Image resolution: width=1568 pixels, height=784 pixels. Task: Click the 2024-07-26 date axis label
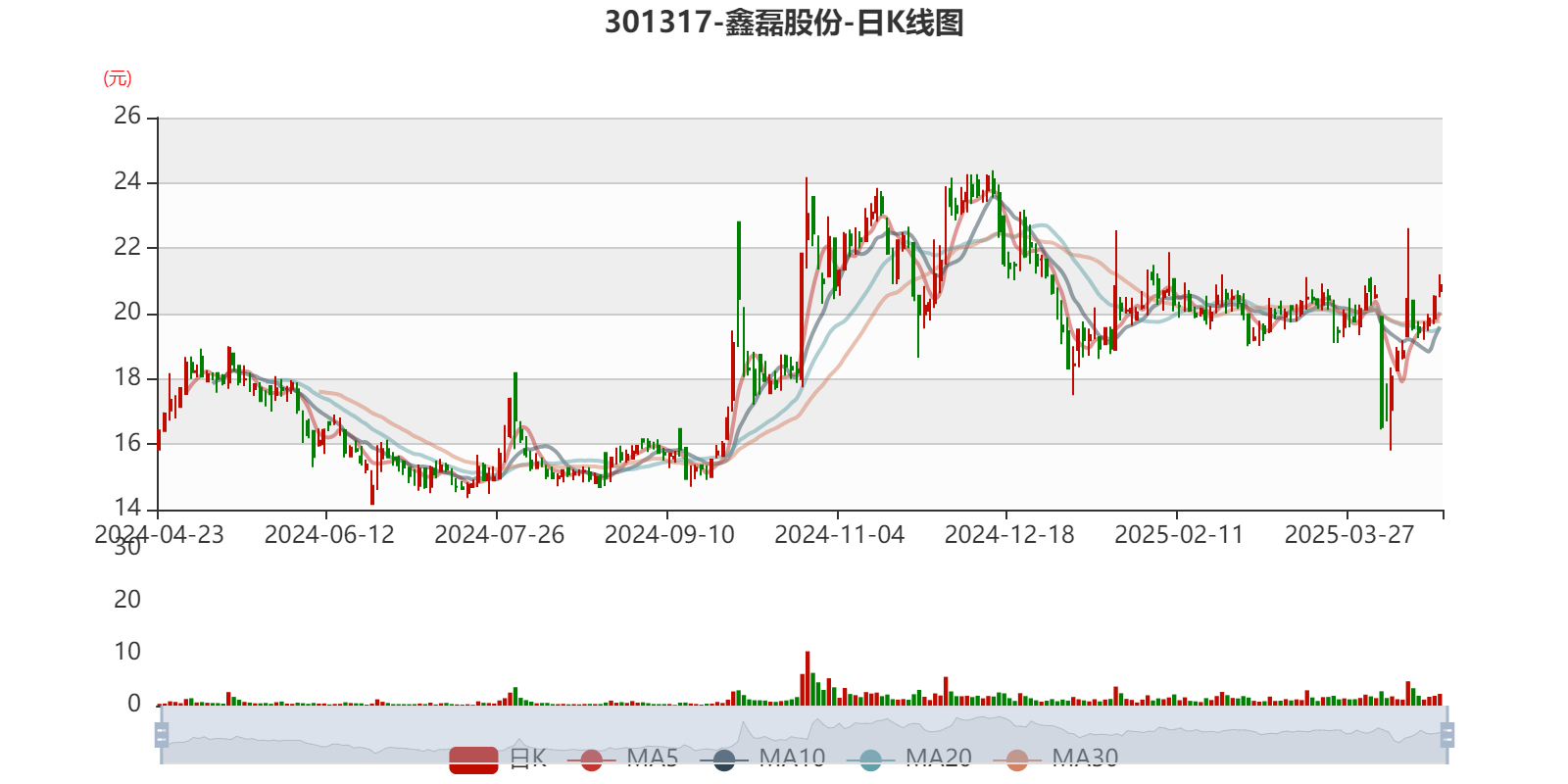pyautogui.click(x=499, y=535)
